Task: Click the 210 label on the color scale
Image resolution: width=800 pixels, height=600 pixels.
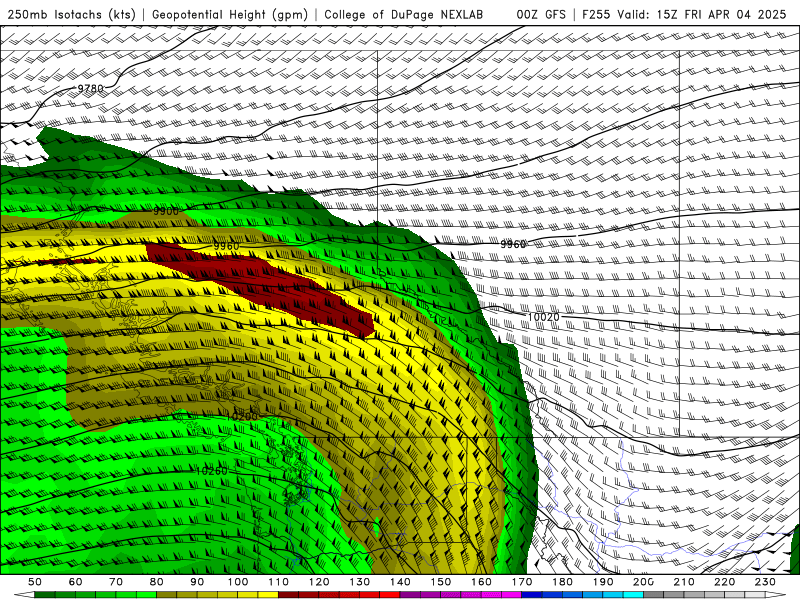Action: pyautogui.click(x=684, y=582)
